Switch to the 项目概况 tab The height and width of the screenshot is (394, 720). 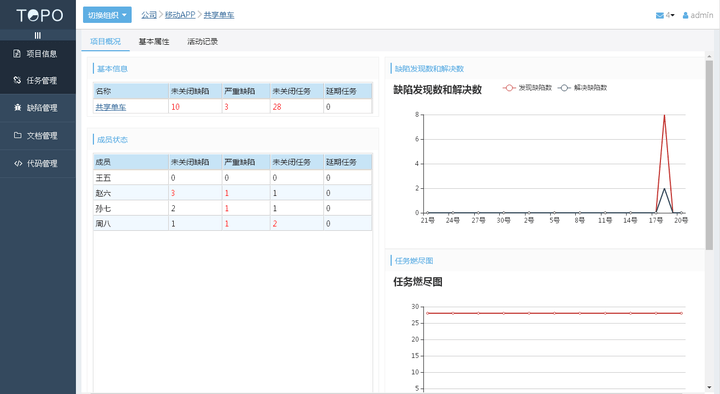point(106,41)
